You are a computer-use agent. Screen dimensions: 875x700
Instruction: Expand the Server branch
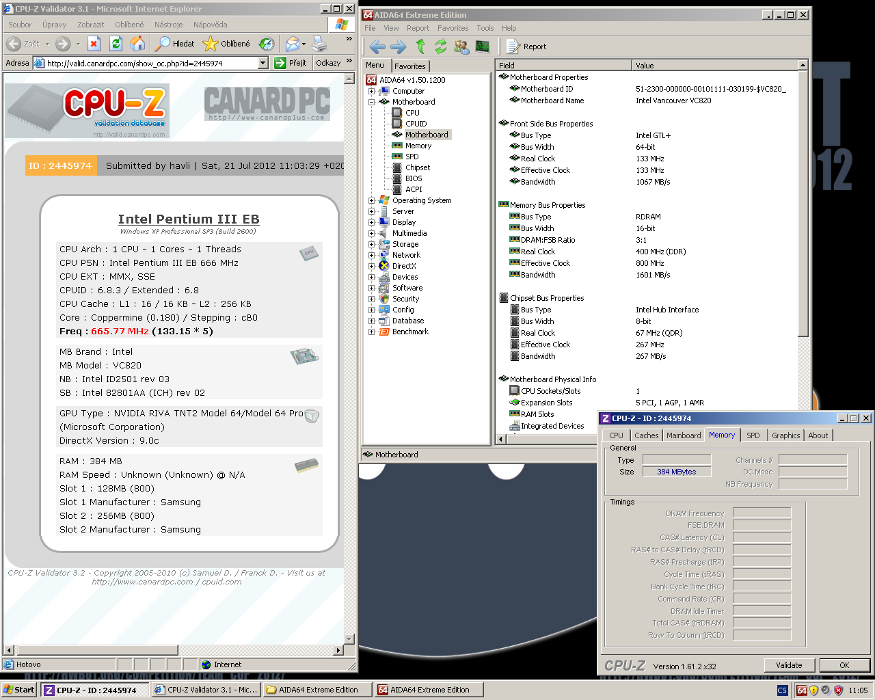point(372,212)
